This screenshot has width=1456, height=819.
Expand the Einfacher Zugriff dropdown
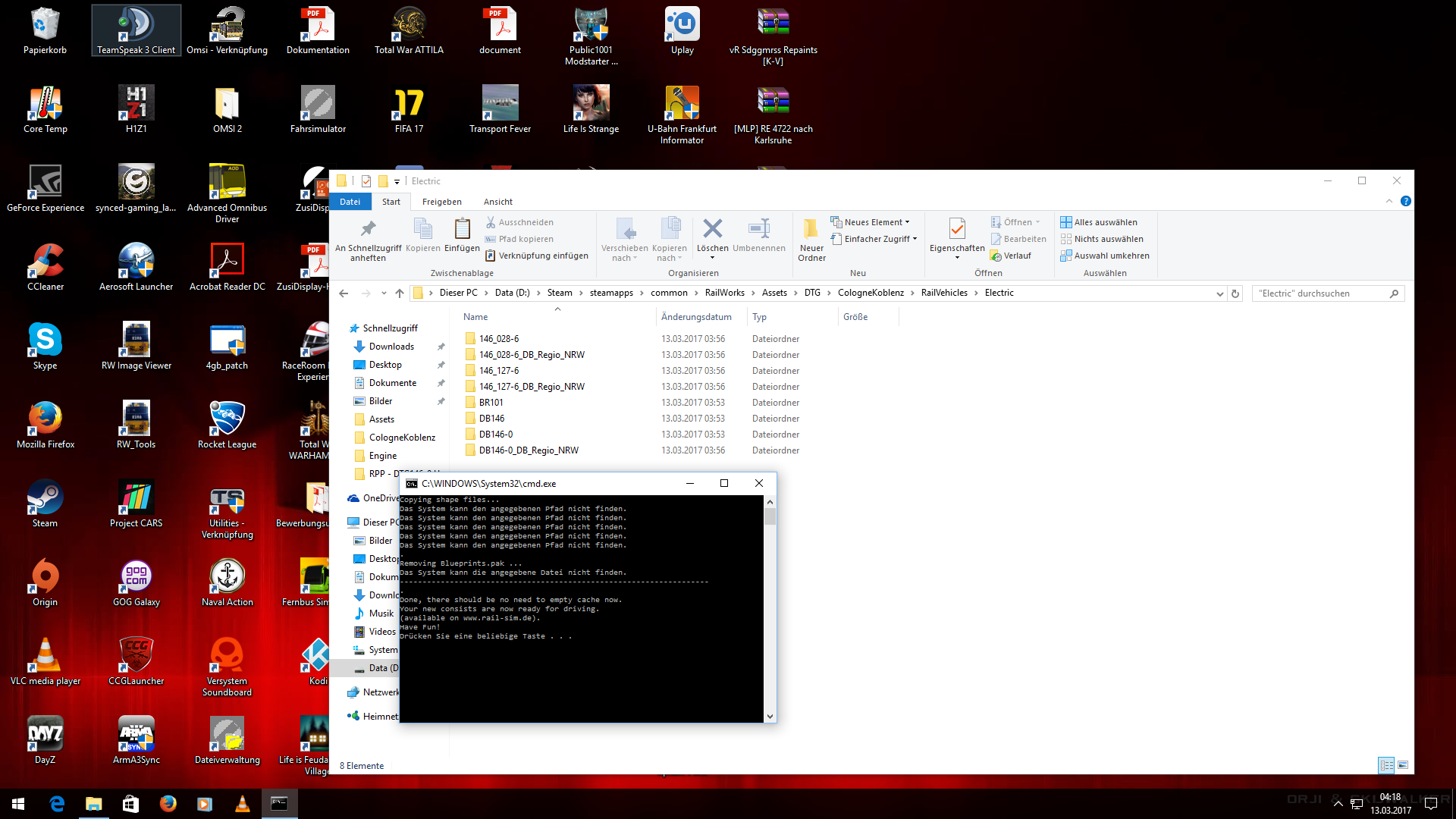(877, 239)
